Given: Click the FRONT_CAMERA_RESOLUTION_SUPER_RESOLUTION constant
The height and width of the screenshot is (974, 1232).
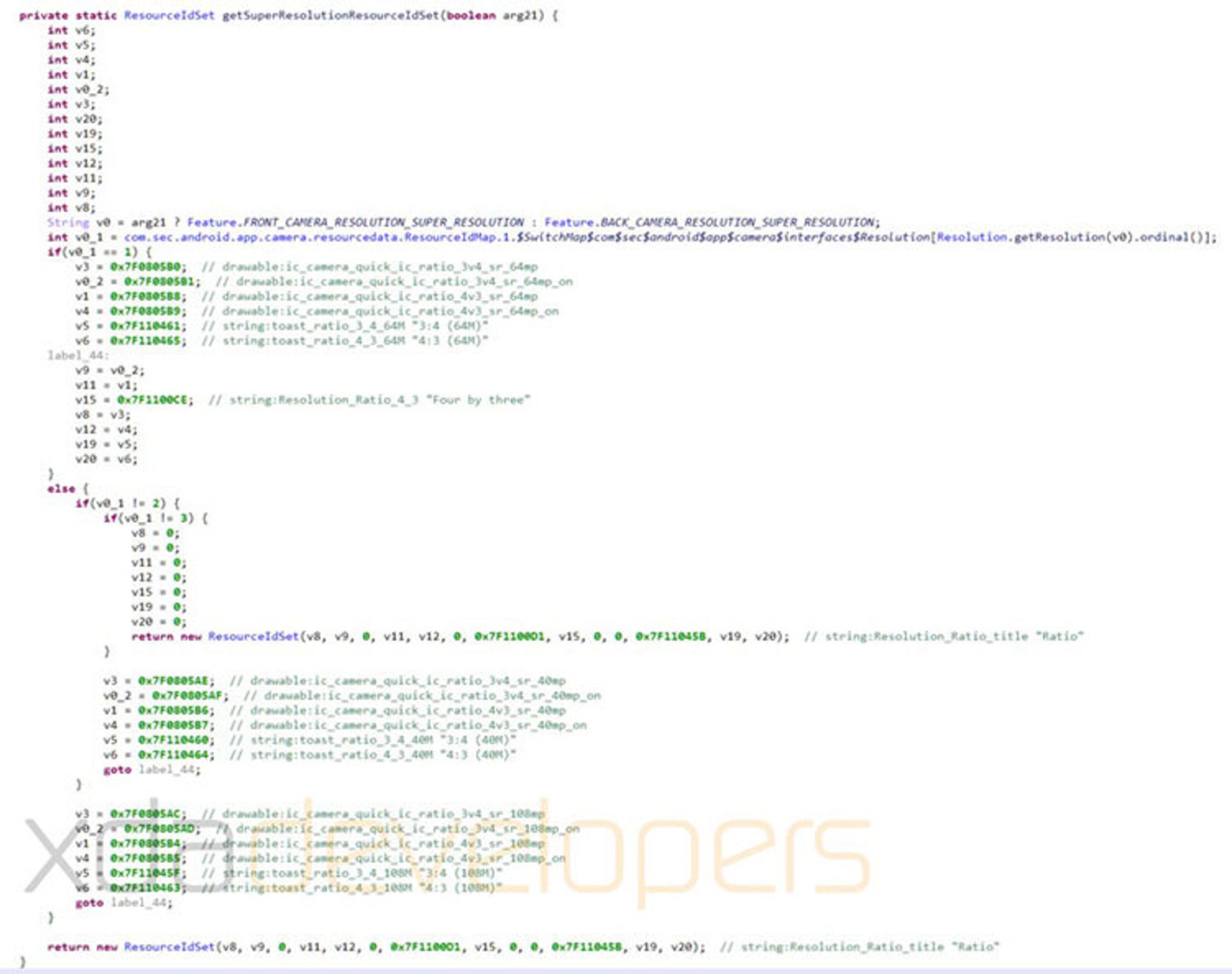Looking at the screenshot, I should (x=383, y=222).
